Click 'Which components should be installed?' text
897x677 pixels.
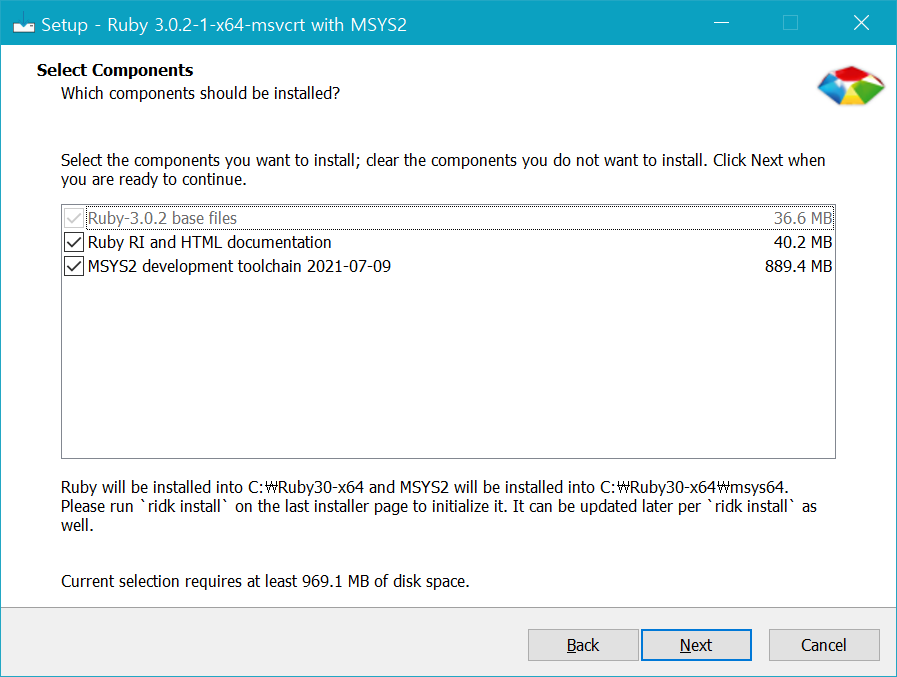pos(200,93)
